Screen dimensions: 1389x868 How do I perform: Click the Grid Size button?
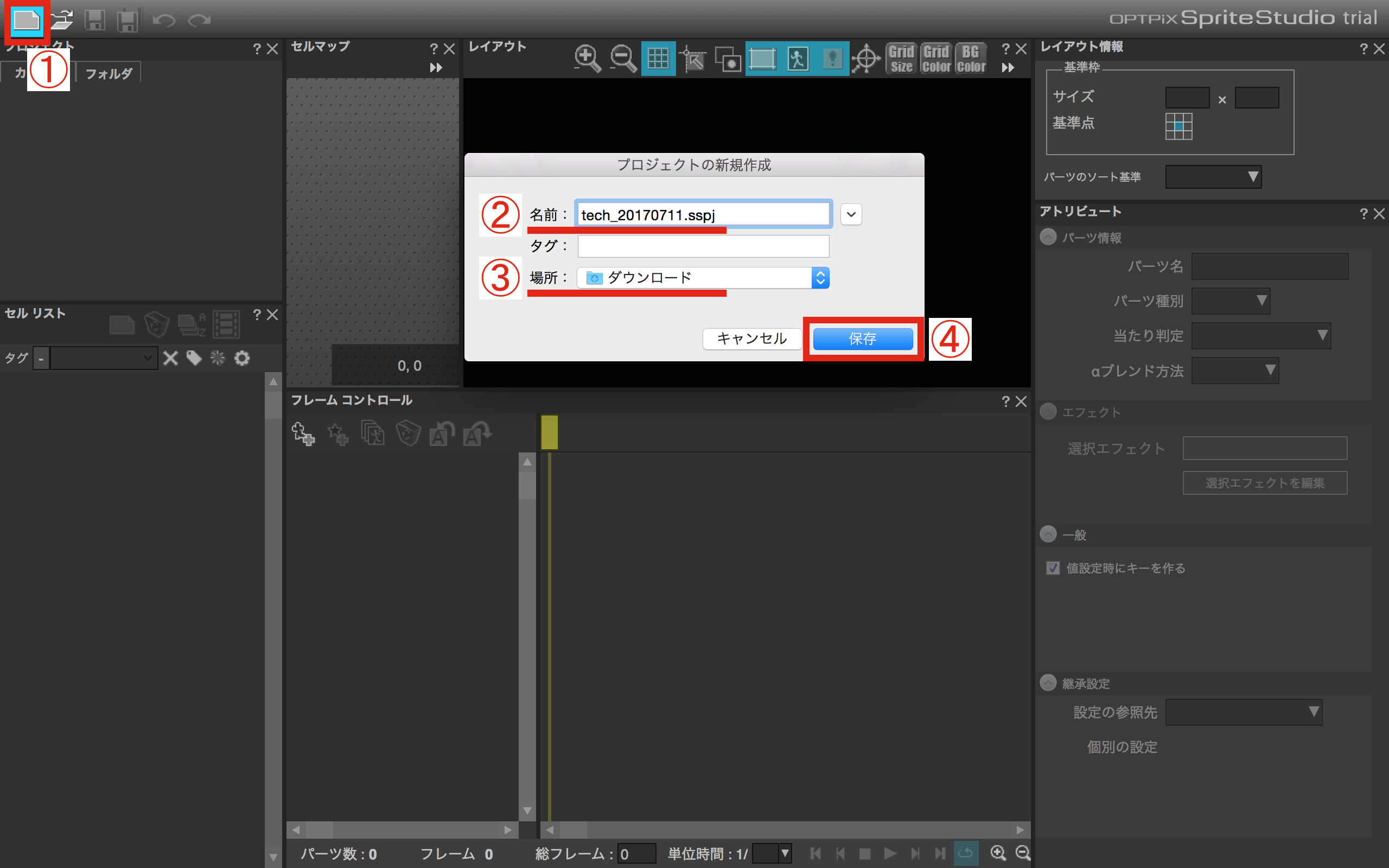pos(902,59)
